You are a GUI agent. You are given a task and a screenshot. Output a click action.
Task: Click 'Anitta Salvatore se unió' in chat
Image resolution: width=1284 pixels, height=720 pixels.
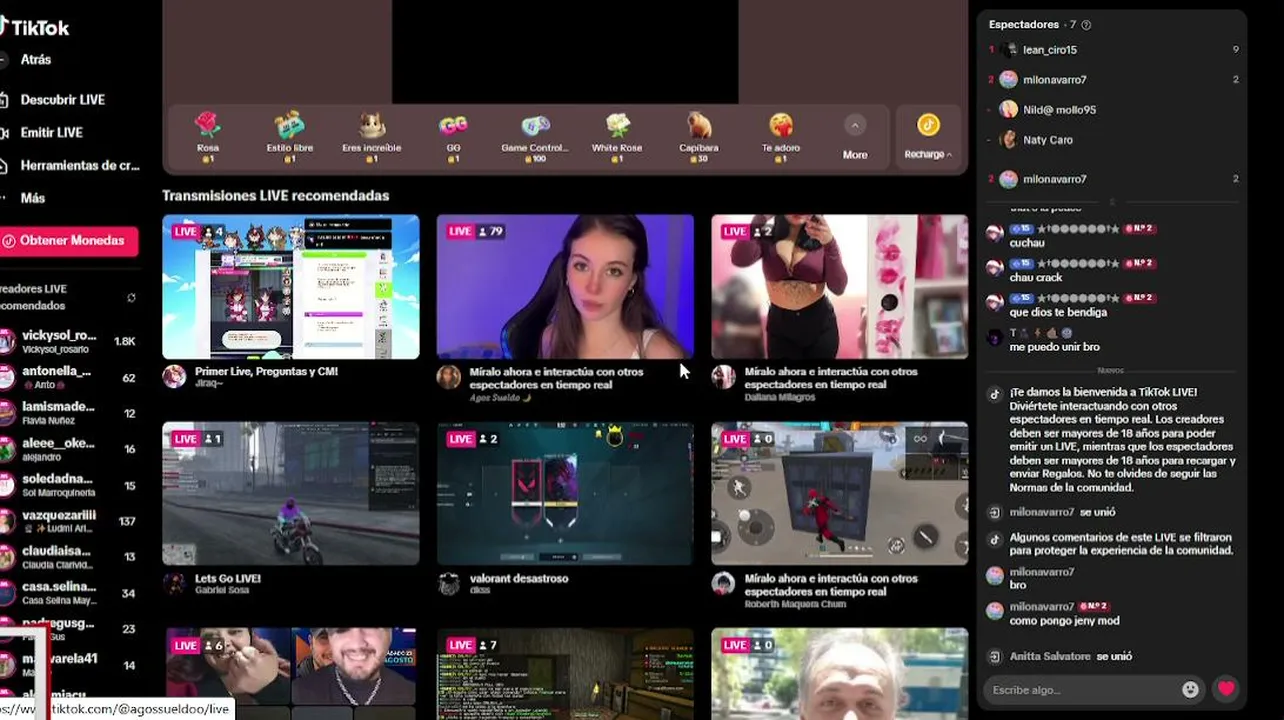click(1071, 656)
